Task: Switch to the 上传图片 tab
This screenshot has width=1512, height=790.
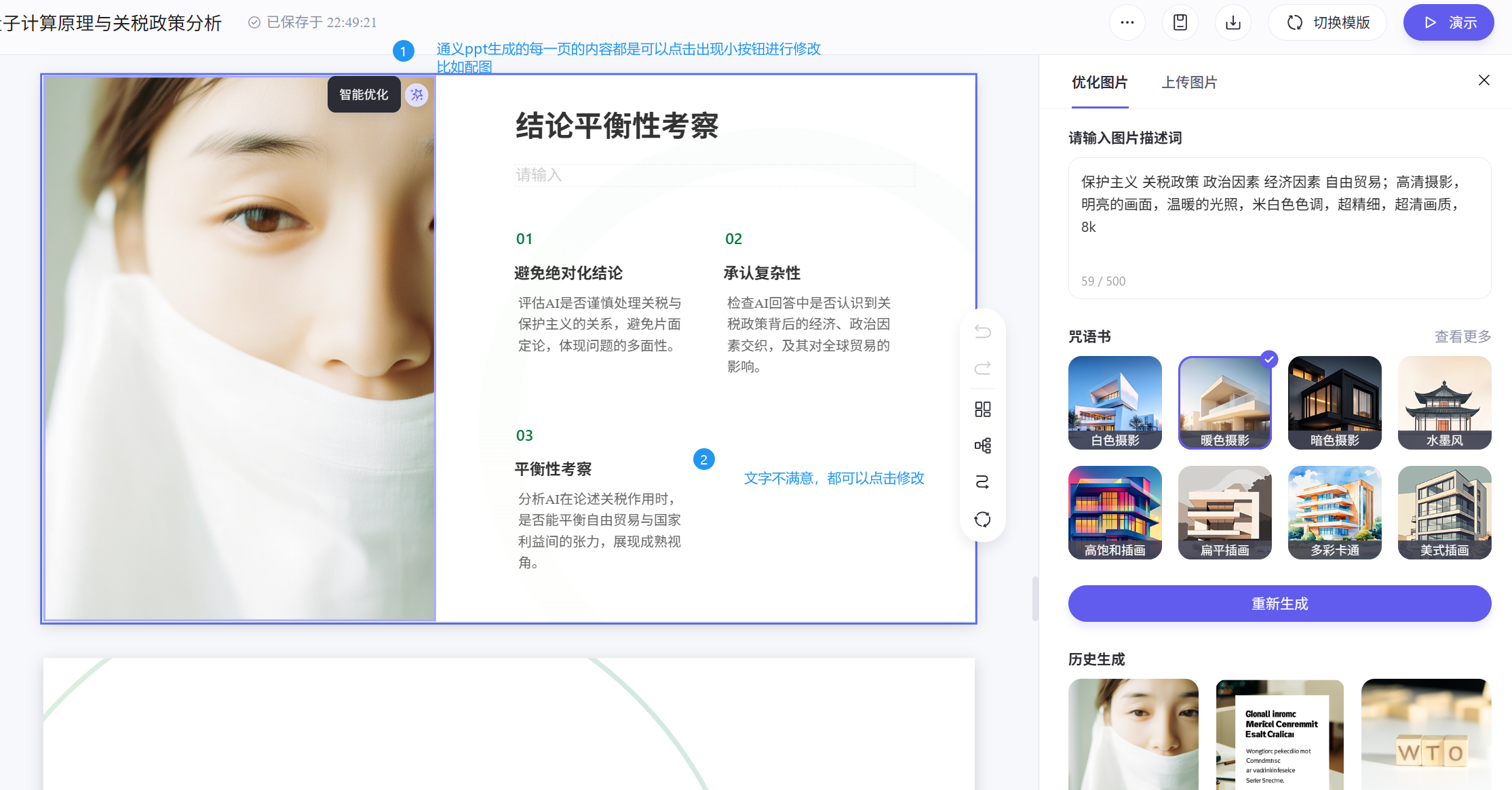Action: (1189, 82)
